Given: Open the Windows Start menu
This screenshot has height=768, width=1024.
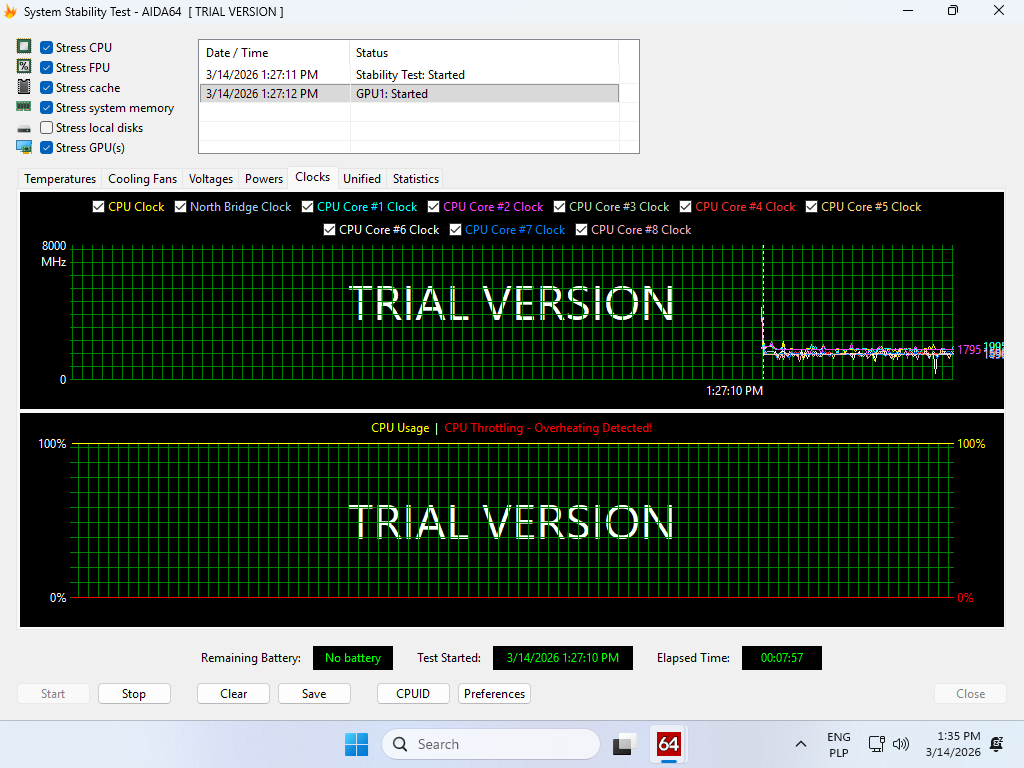Looking at the screenshot, I should (x=357, y=744).
